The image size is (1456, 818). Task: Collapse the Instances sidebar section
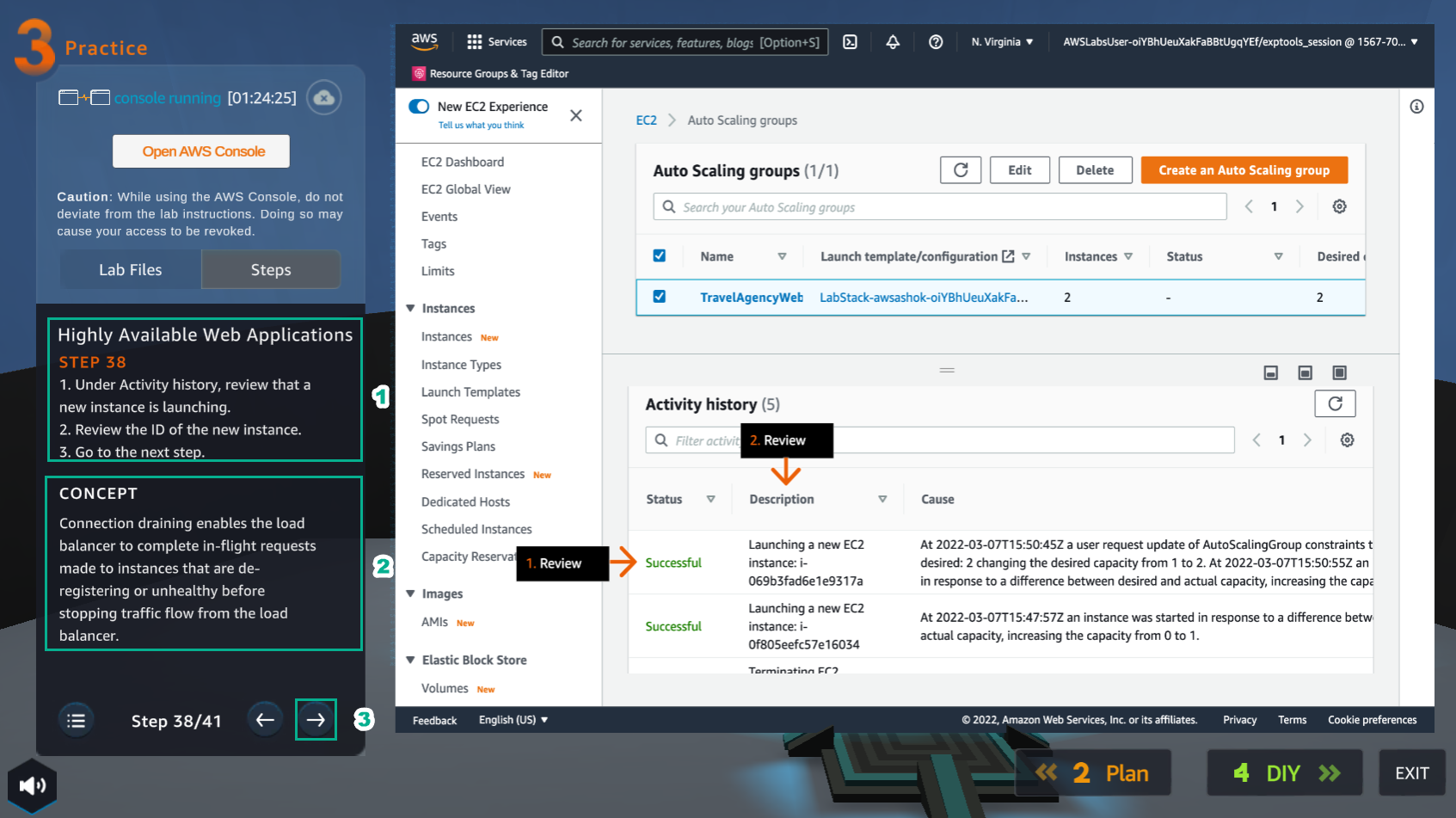click(410, 308)
